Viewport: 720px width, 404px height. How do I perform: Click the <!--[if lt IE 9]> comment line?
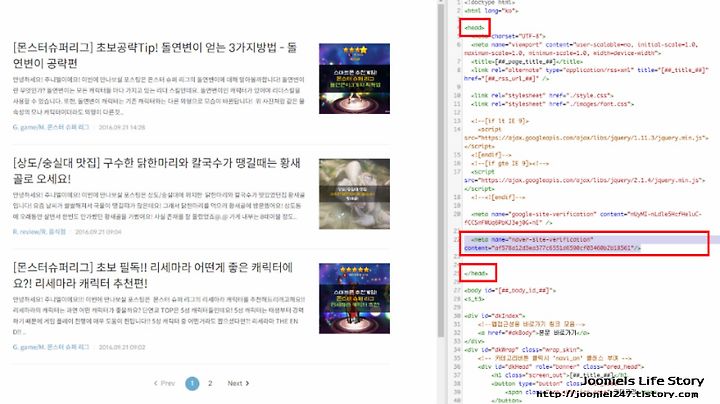[500, 121]
